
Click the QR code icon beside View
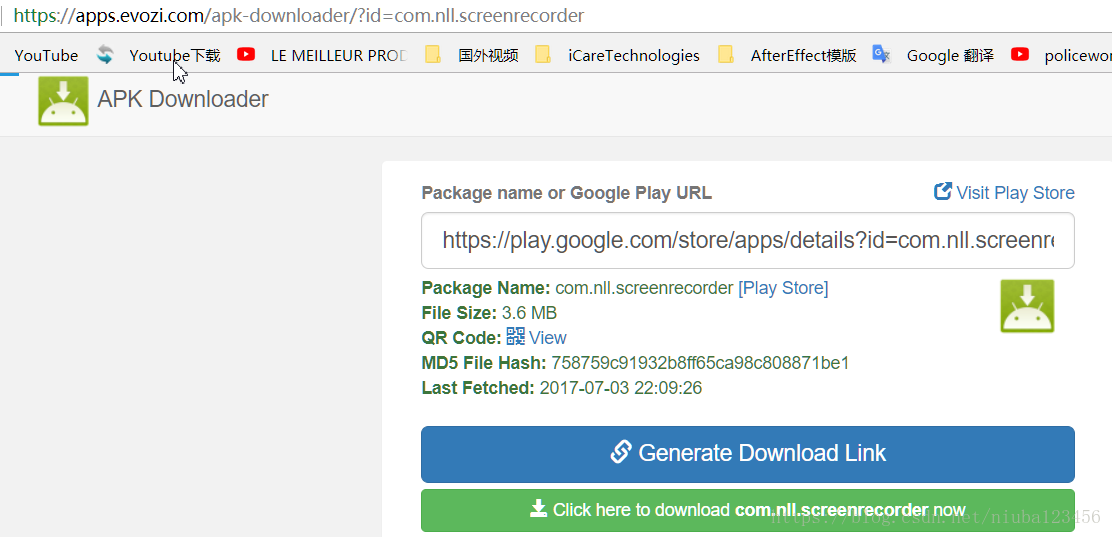[516, 336]
